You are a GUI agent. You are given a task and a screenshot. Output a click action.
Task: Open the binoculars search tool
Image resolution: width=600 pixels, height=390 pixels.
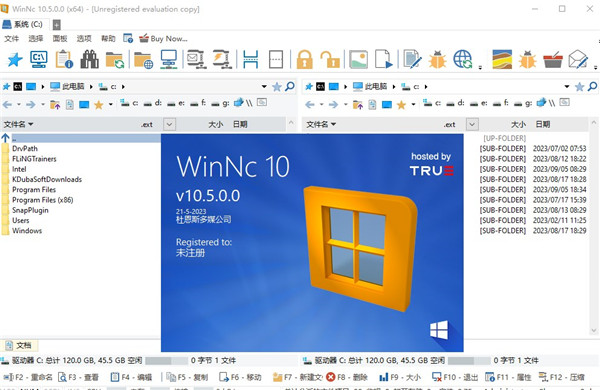90,59
